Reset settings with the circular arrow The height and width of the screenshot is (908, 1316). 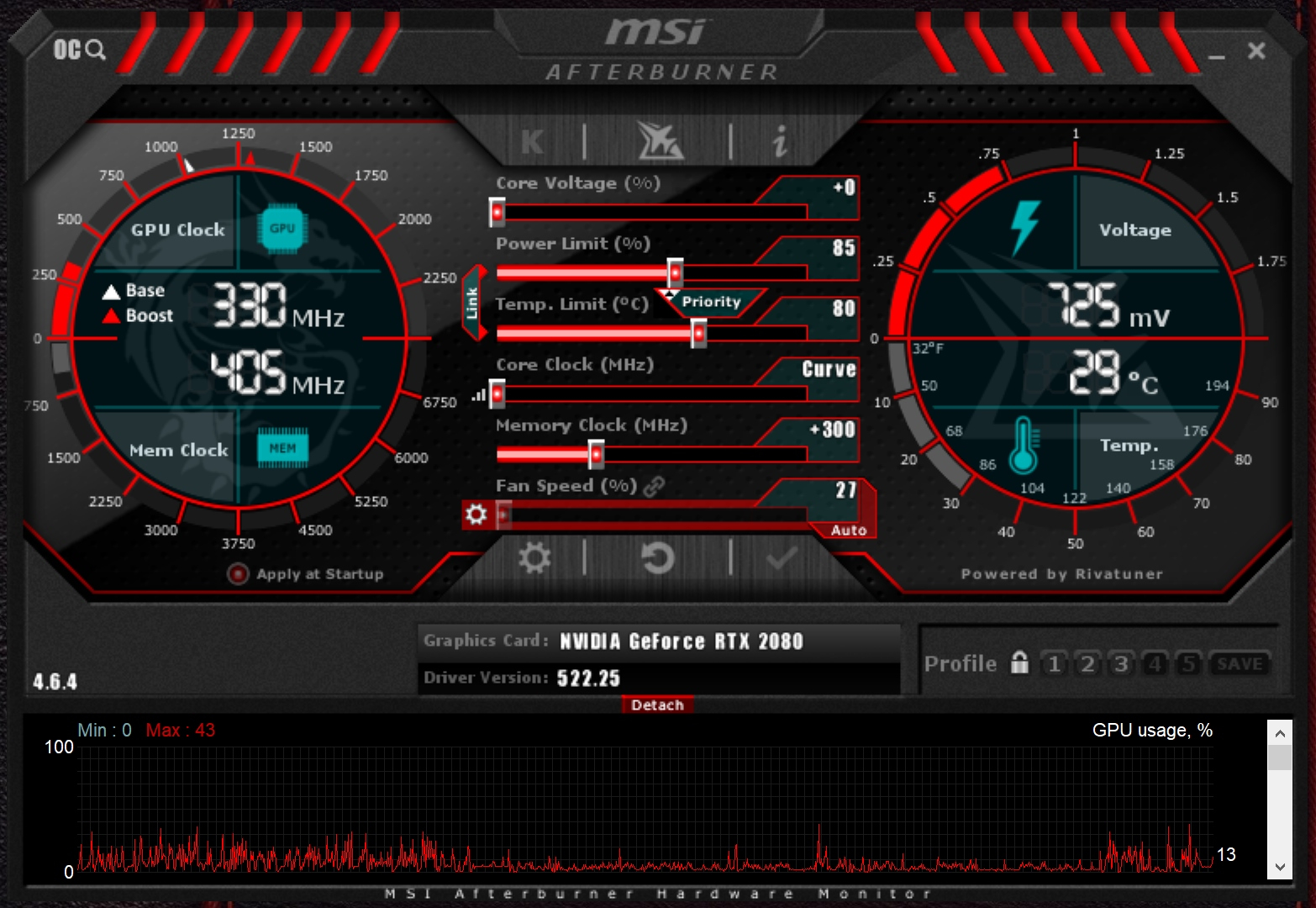[x=657, y=557]
